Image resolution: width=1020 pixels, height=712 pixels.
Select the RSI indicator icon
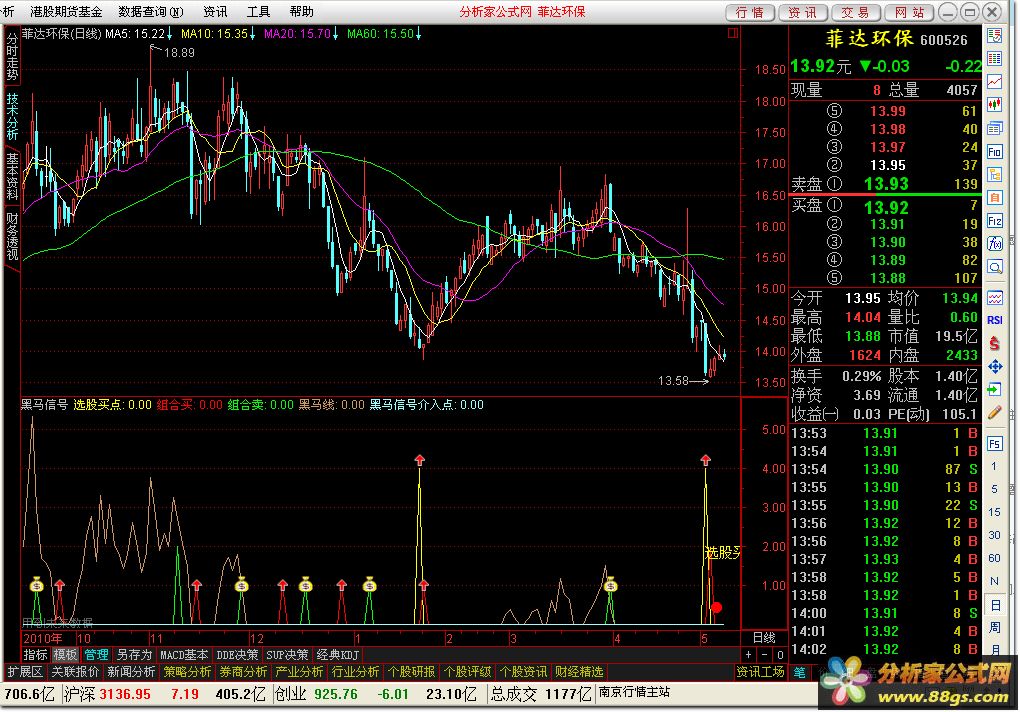tap(995, 320)
